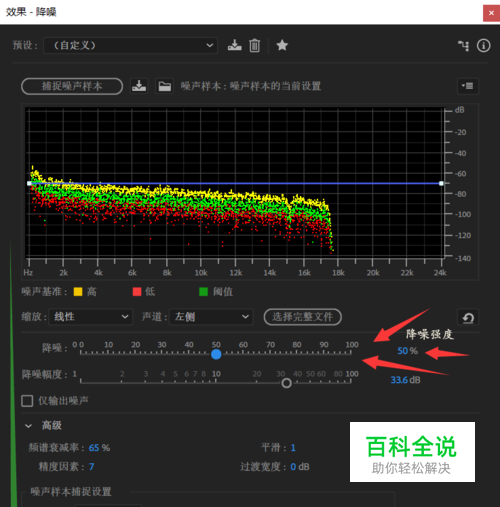Open the 预设 preset dropdown
The width and height of the screenshot is (500, 507).
pyautogui.click(x=130, y=45)
